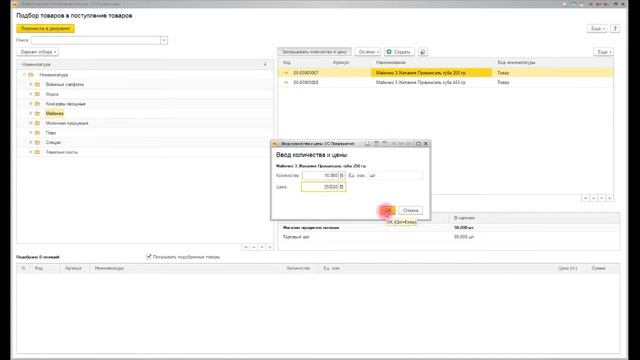Expand the Пиво folder node
Viewport: 640px width, 360px height.
click(x=31, y=133)
